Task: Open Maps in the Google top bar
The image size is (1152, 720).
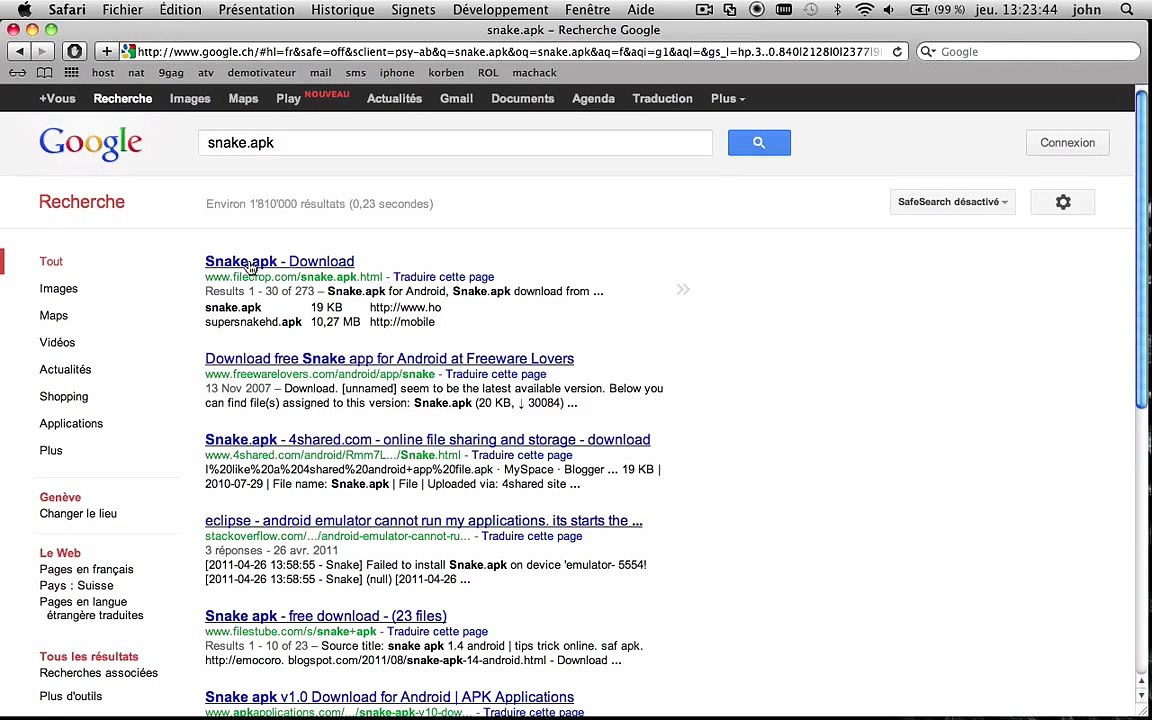Action: pos(243,98)
